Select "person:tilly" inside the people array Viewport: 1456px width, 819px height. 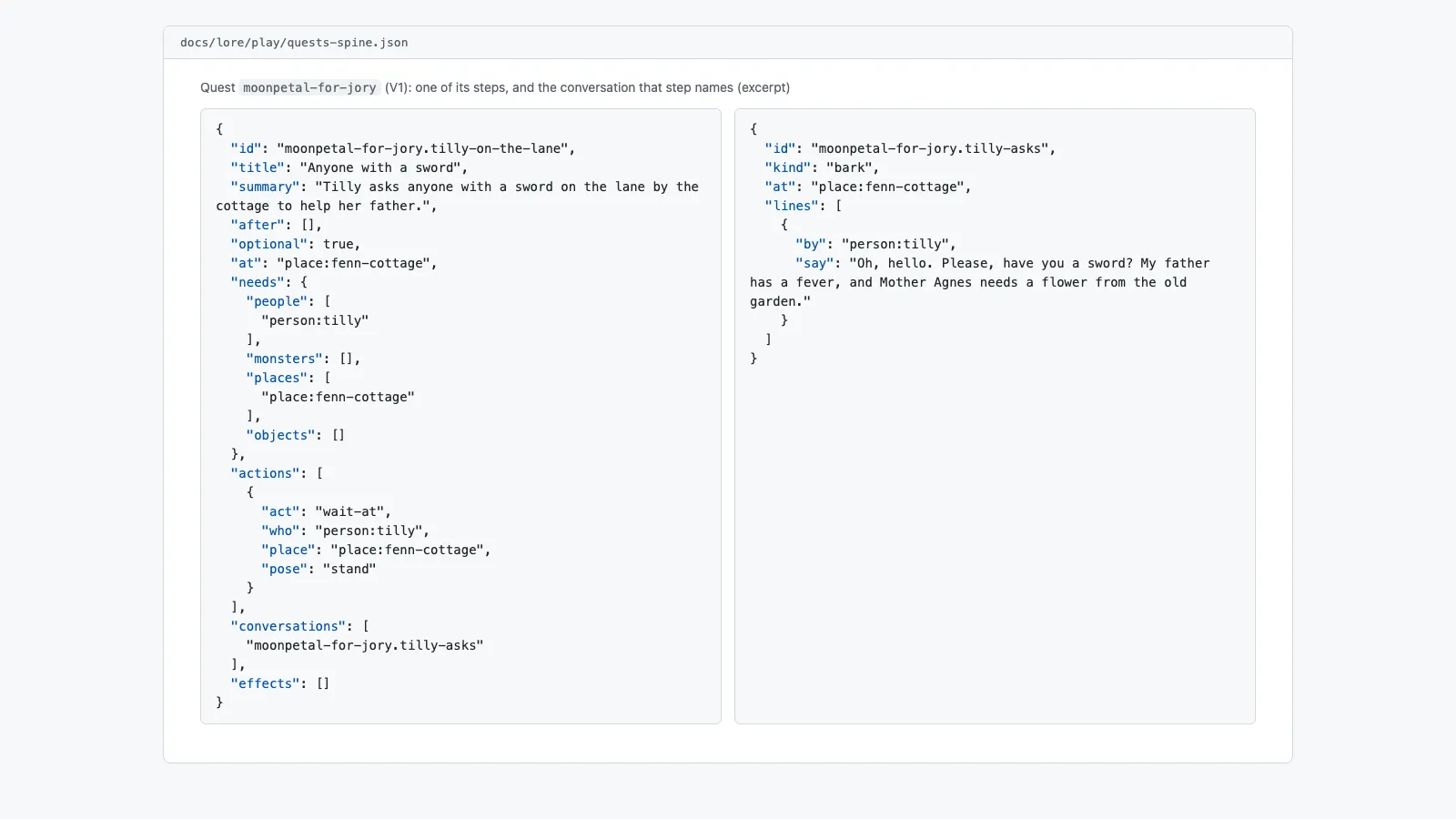pyautogui.click(x=315, y=320)
